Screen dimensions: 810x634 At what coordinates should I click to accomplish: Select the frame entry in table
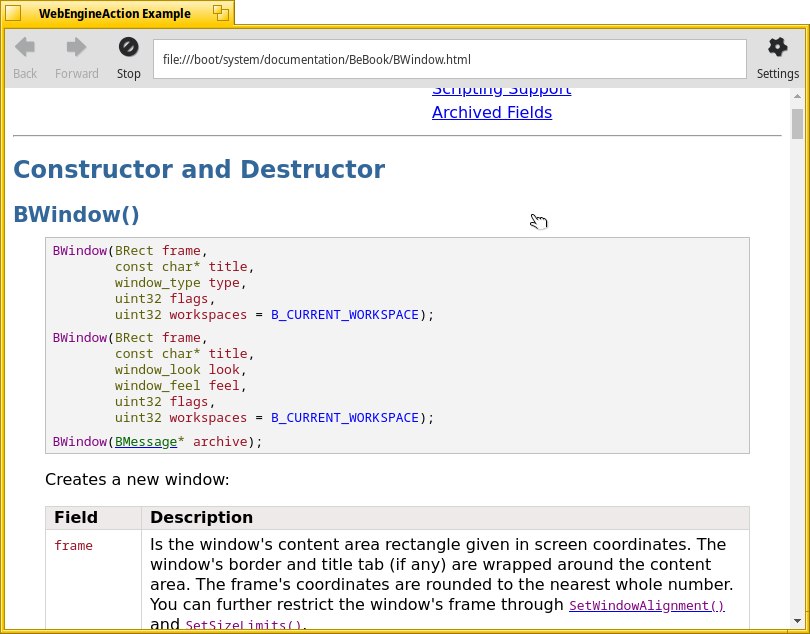[73, 546]
